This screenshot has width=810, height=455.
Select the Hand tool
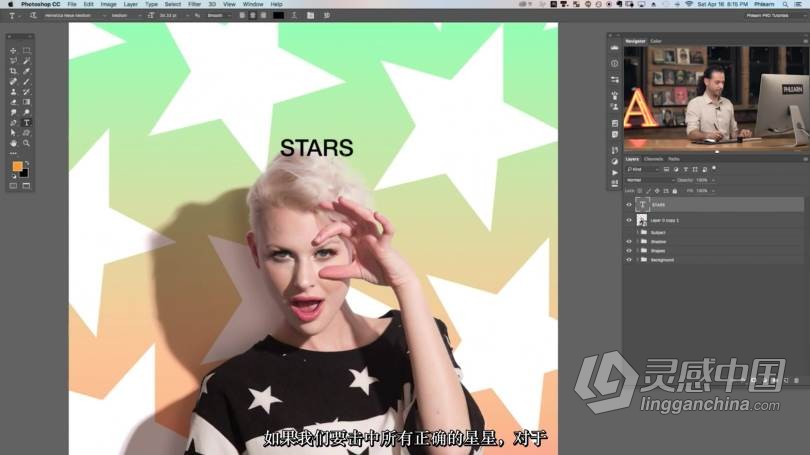(x=13, y=144)
